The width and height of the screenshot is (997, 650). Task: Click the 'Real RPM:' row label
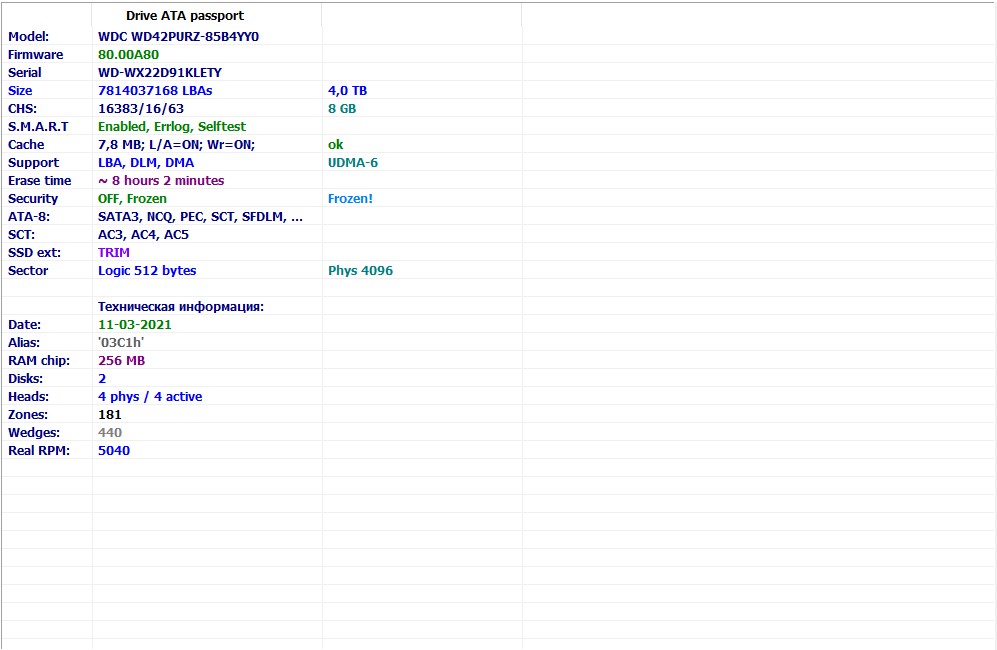39,450
